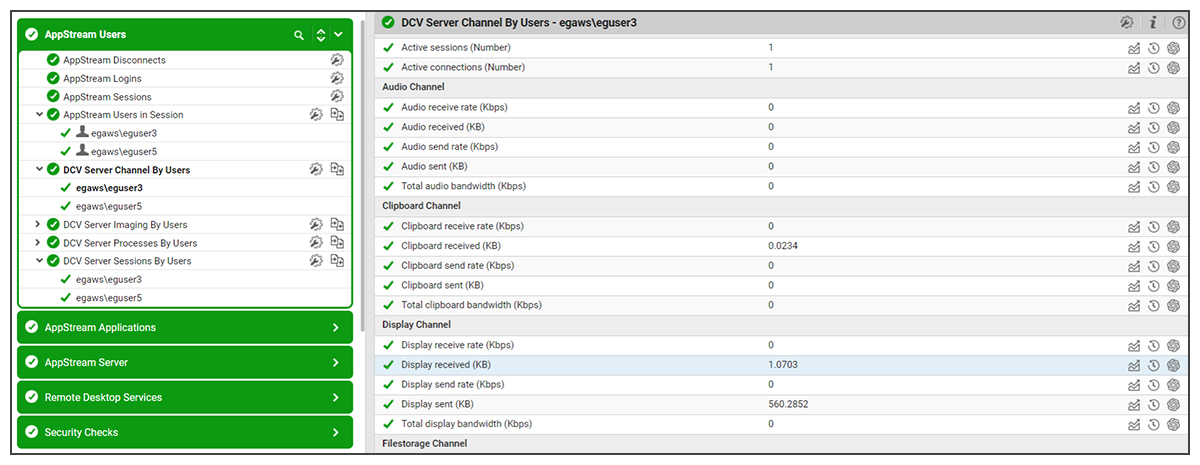The height and width of the screenshot is (465, 1200).
Task: Click AI insights icon for Display sent (KB)
Action: pyautogui.click(x=1174, y=405)
